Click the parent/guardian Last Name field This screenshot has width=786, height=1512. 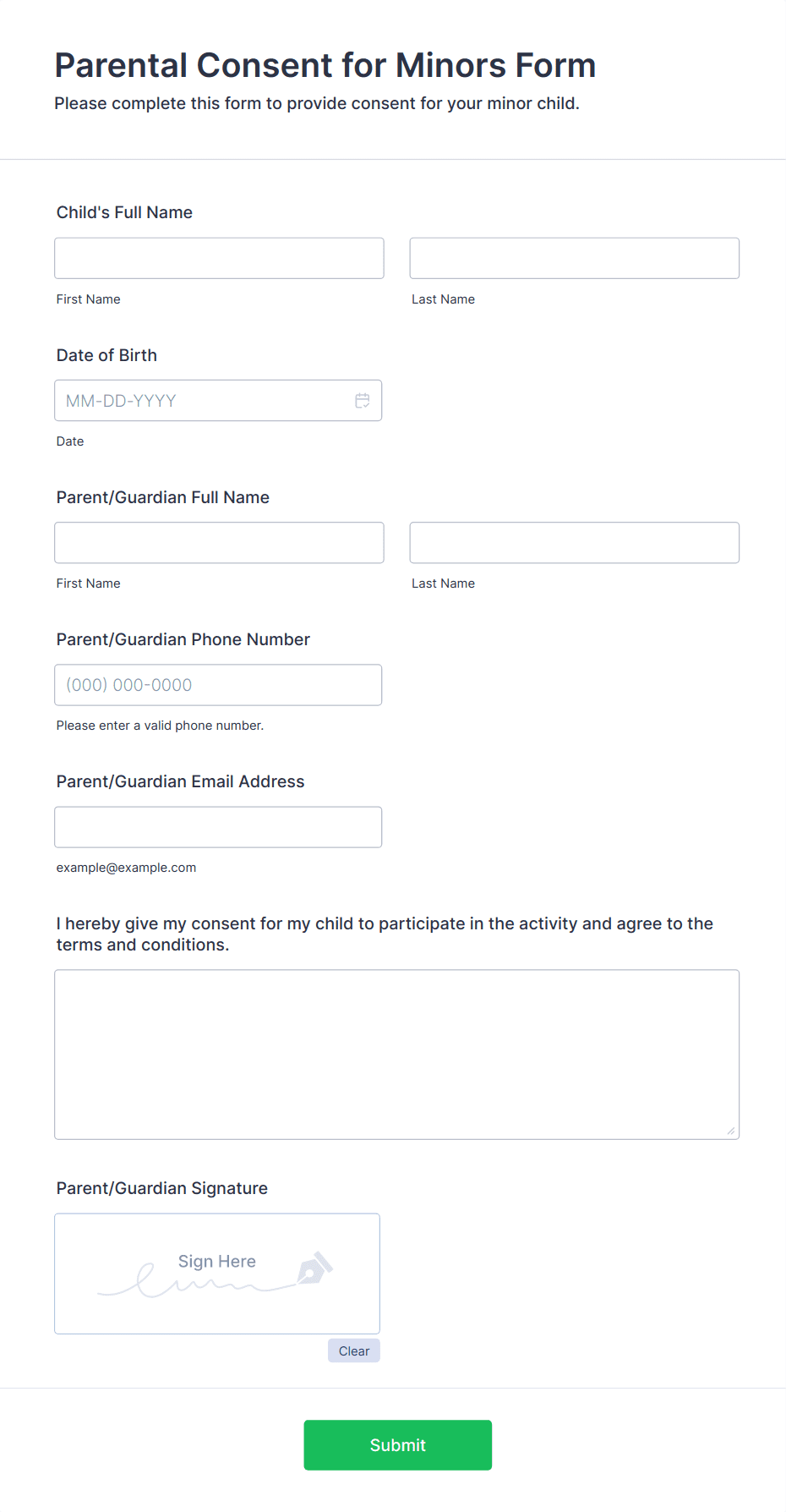tap(575, 543)
